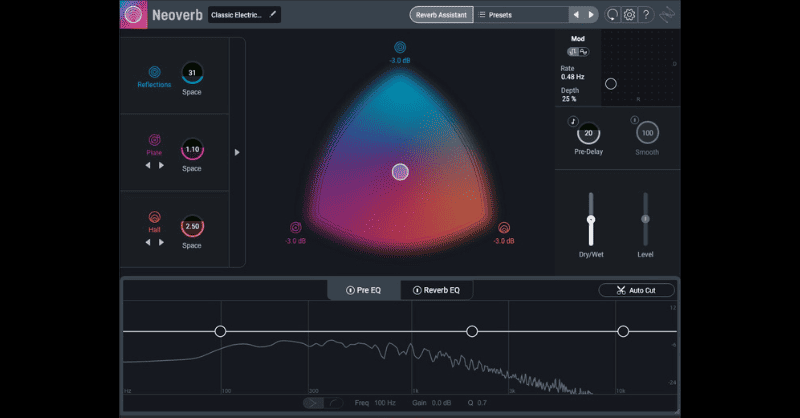Viewport: 800px width, 418px height.
Task: Click the Hall Space knob showing 2.50
Action: tap(192, 226)
